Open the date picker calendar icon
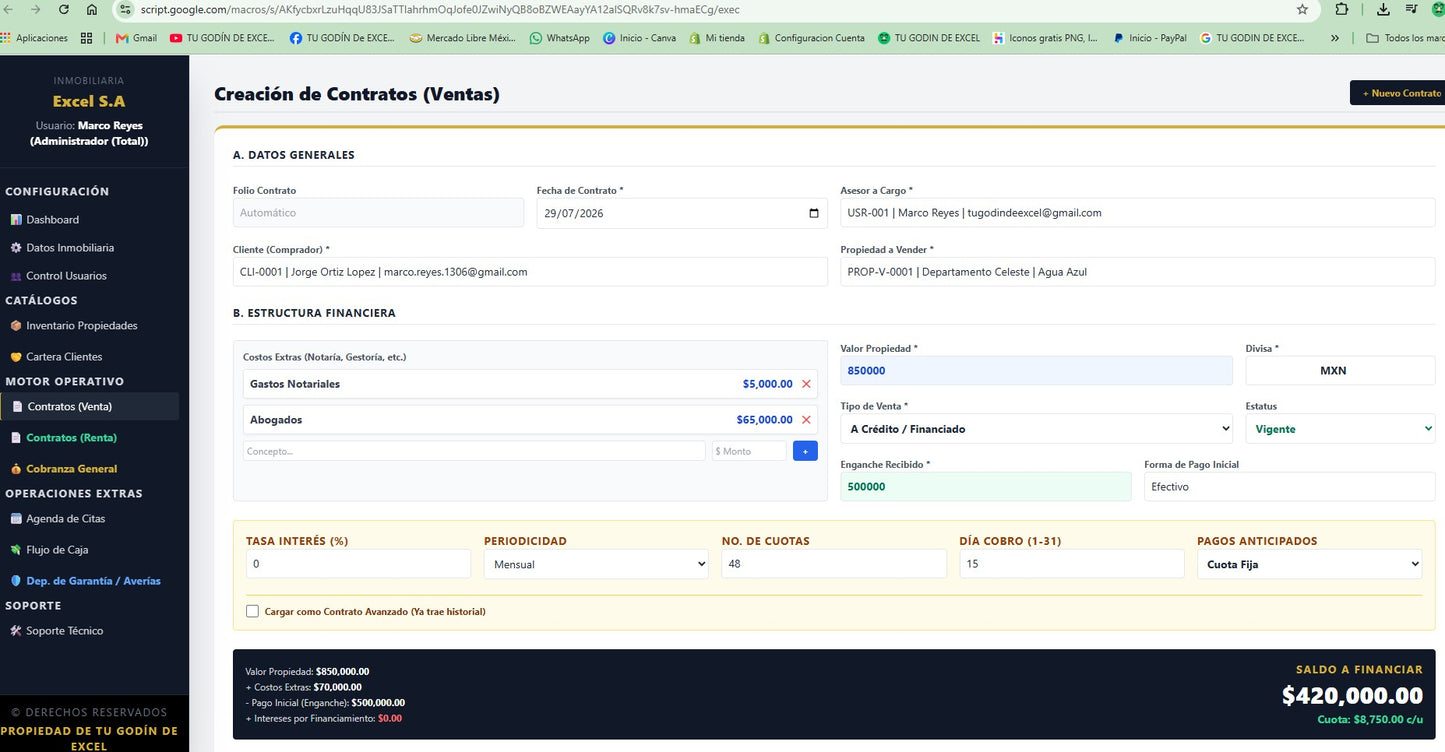Viewport: 1445px width, 752px height. pyautogui.click(x=814, y=213)
